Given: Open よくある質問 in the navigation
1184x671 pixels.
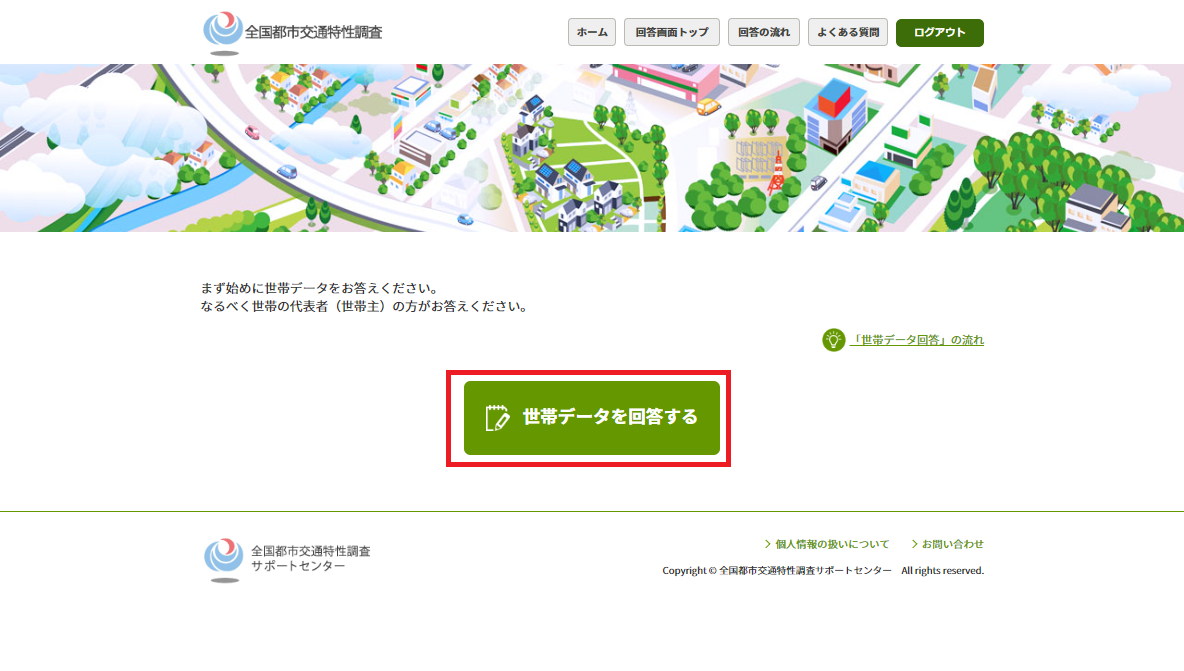Looking at the screenshot, I should pyautogui.click(x=848, y=33).
